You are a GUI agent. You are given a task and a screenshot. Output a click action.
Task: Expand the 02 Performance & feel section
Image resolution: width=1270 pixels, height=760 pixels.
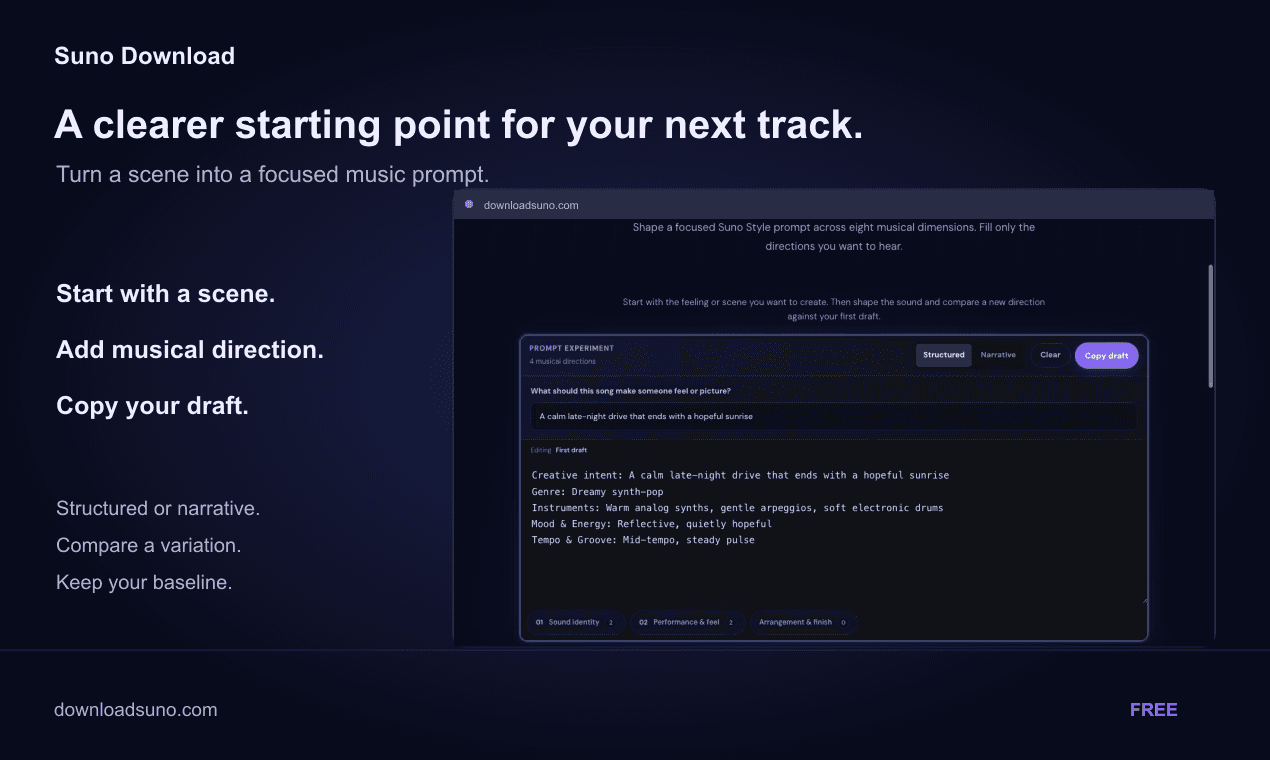coord(688,622)
